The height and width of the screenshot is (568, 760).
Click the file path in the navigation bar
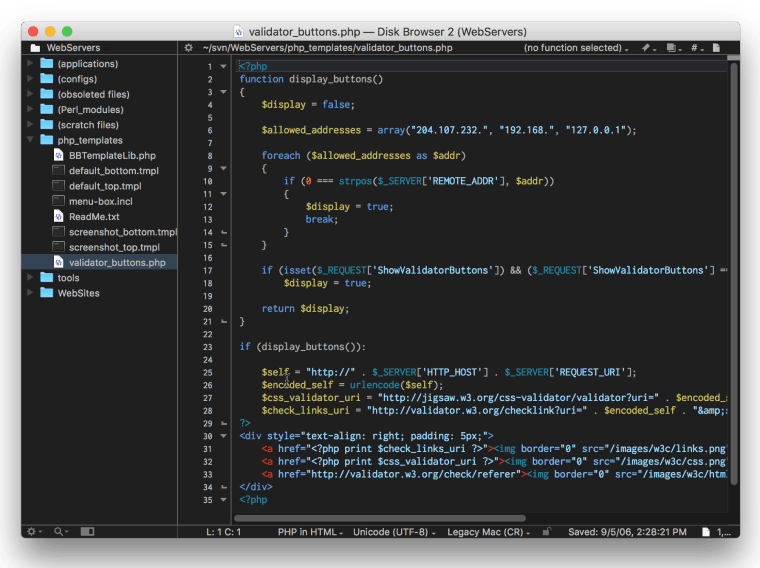point(327,47)
